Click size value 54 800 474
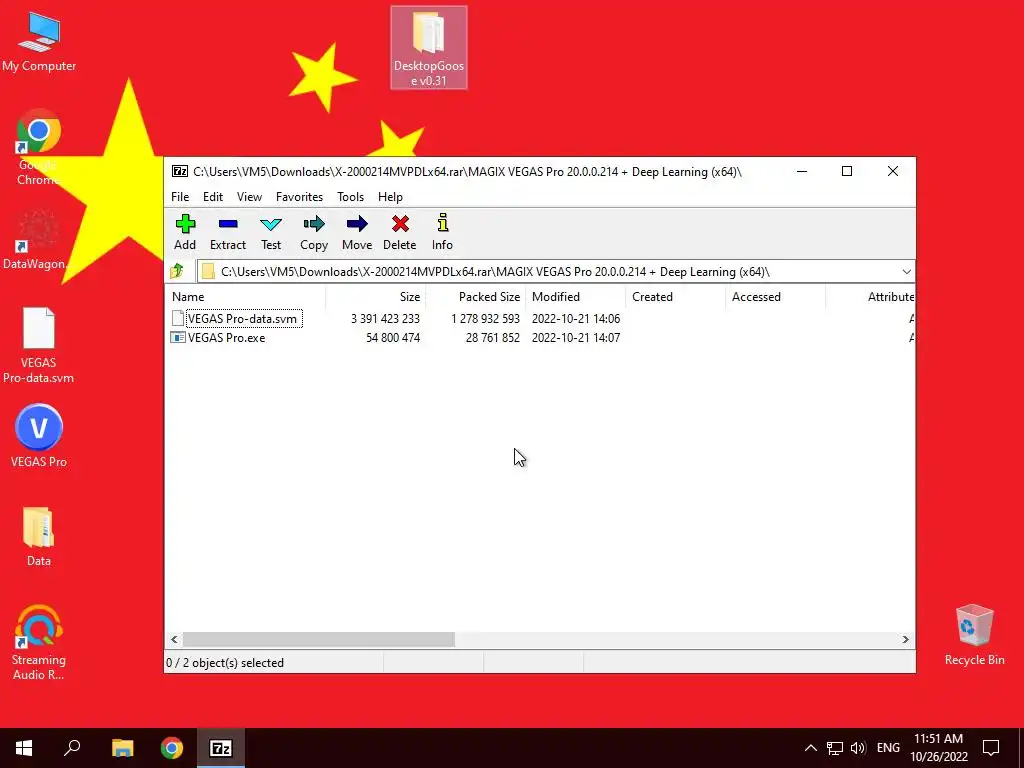This screenshot has height=768, width=1024. (392, 338)
